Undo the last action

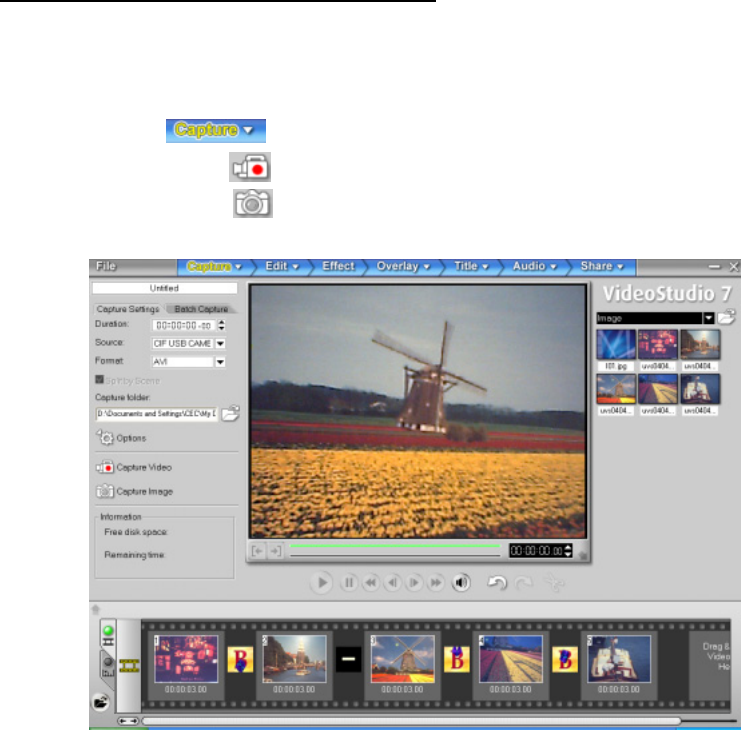pos(497,583)
